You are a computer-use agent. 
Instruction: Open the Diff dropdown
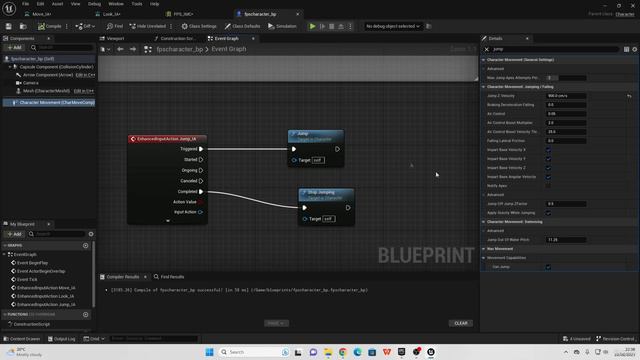85,26
